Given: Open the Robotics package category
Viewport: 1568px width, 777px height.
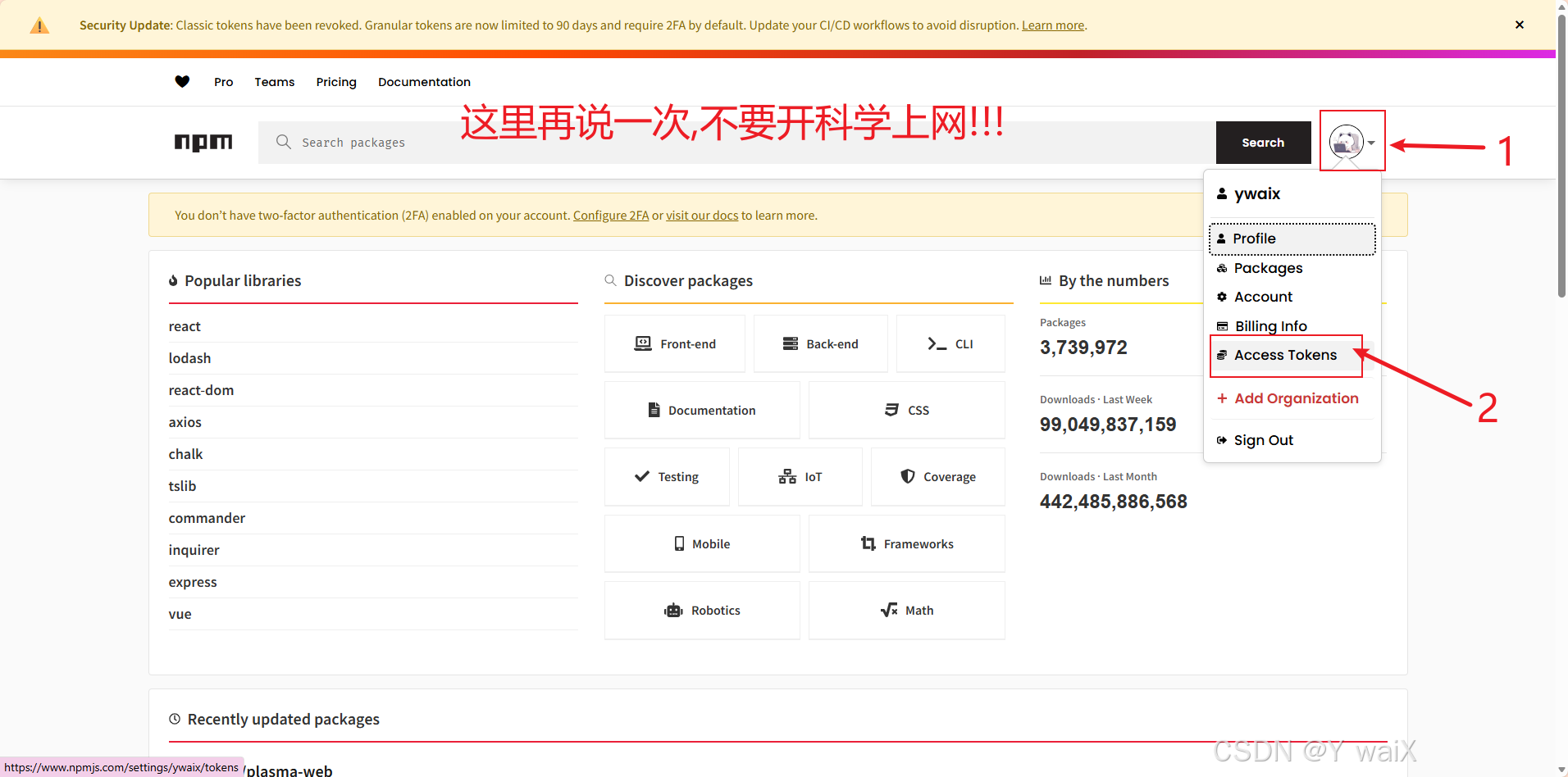Looking at the screenshot, I should coord(702,611).
